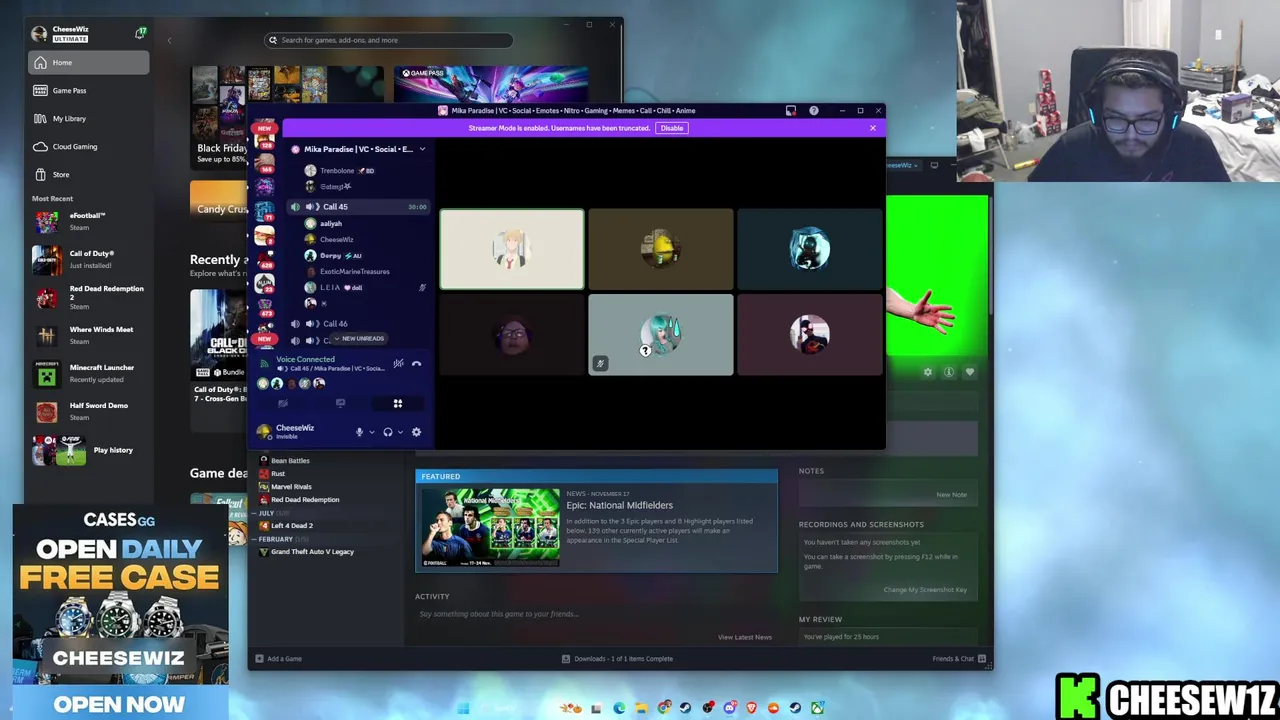This screenshot has height=720, width=1280.
Task: Disconnect from the Discord voice call
Action: tap(416, 364)
